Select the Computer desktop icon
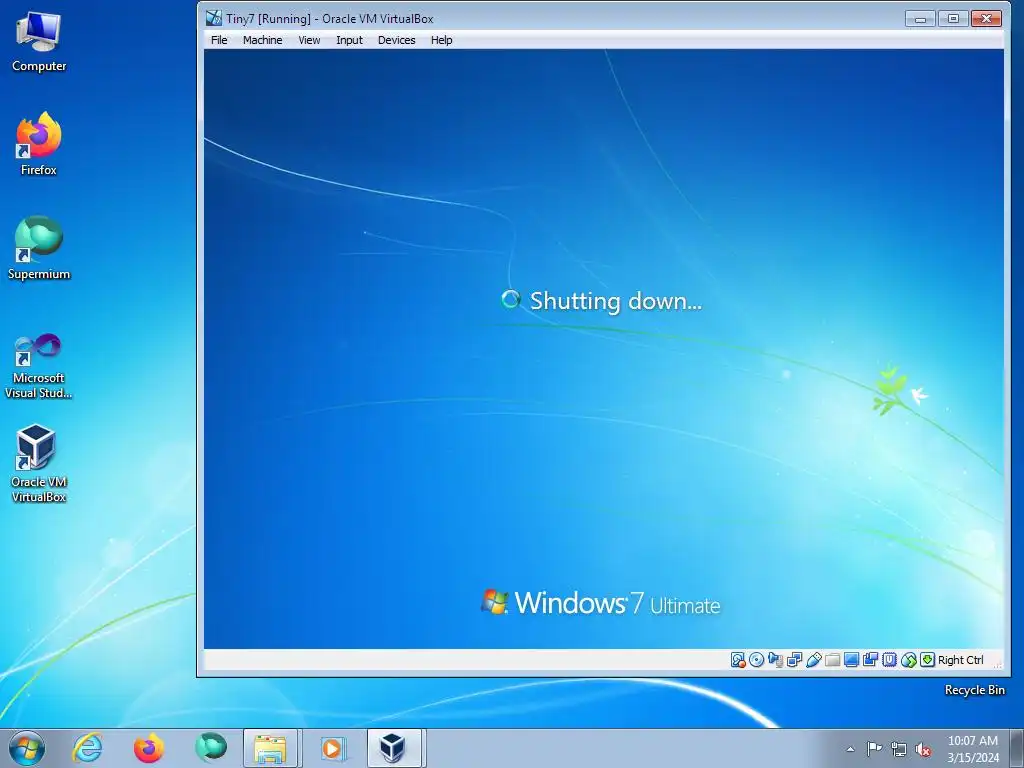Image resolution: width=1024 pixels, height=768 pixels. (x=39, y=42)
